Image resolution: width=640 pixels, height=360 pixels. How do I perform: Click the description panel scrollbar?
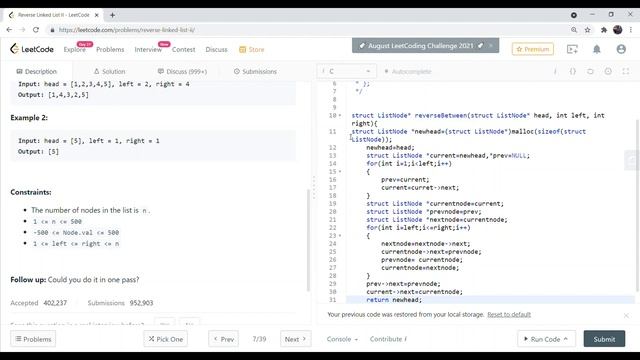308,240
